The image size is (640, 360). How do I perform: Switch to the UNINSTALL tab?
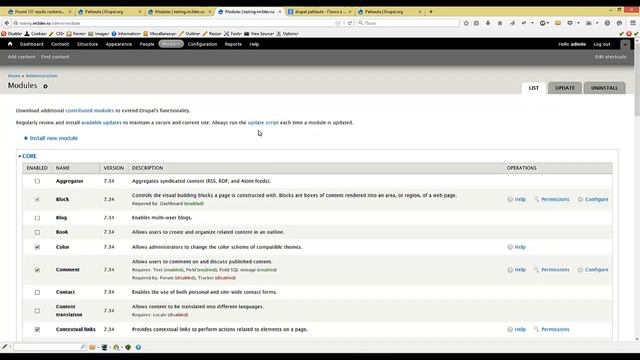point(604,88)
